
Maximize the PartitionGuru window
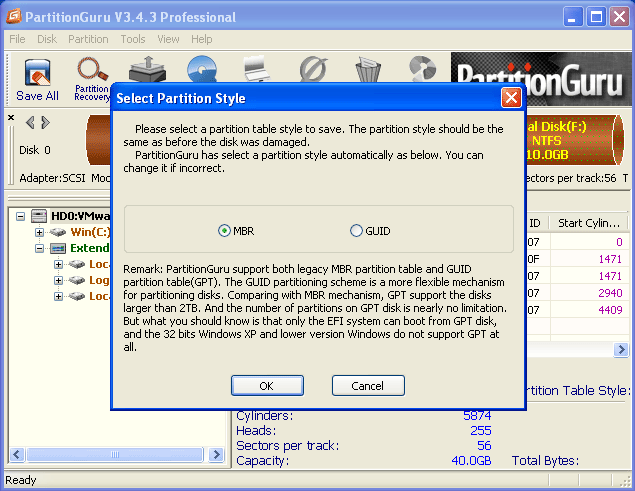point(596,17)
